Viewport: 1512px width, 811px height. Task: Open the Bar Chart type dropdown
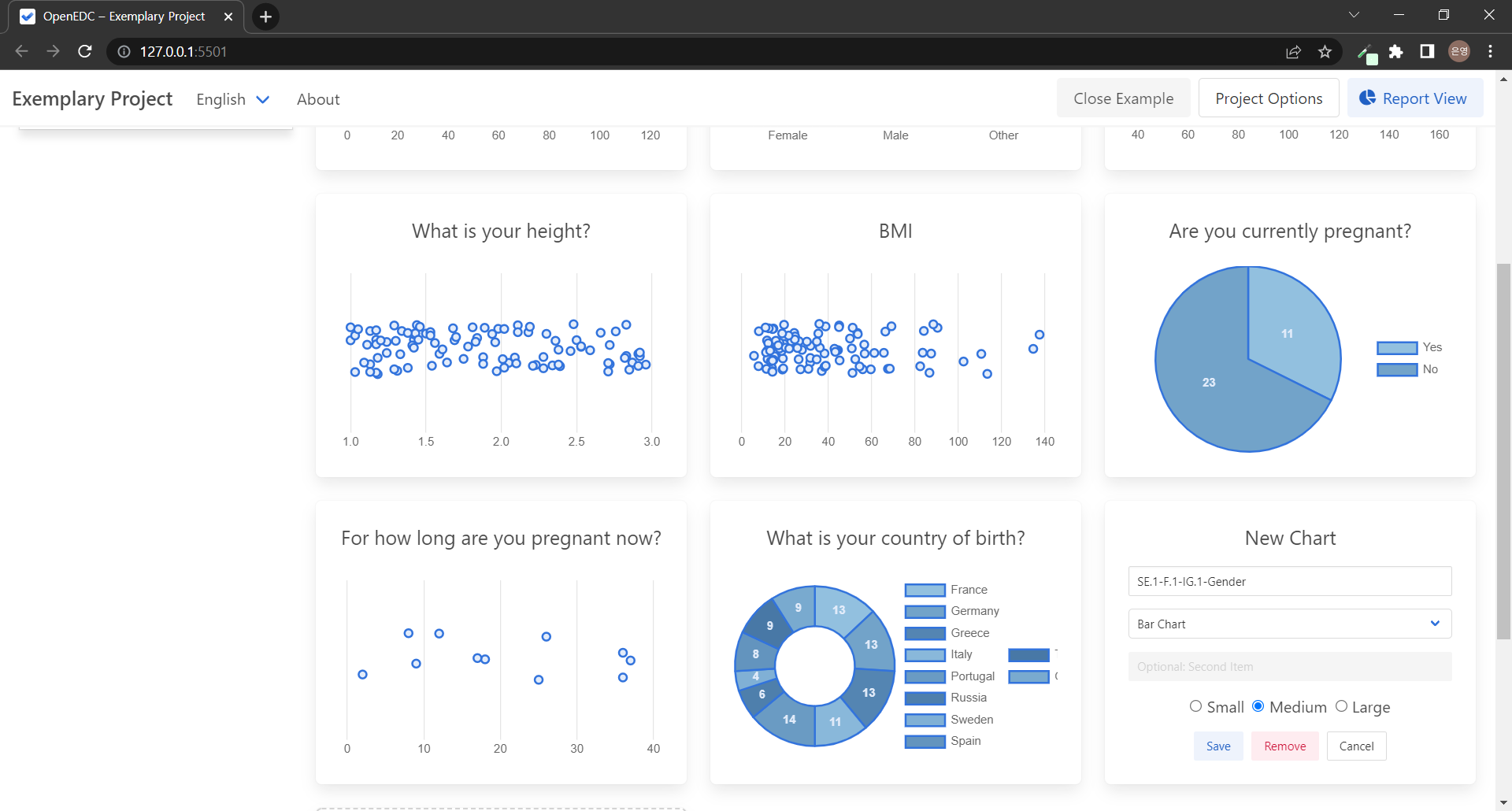(1290, 624)
